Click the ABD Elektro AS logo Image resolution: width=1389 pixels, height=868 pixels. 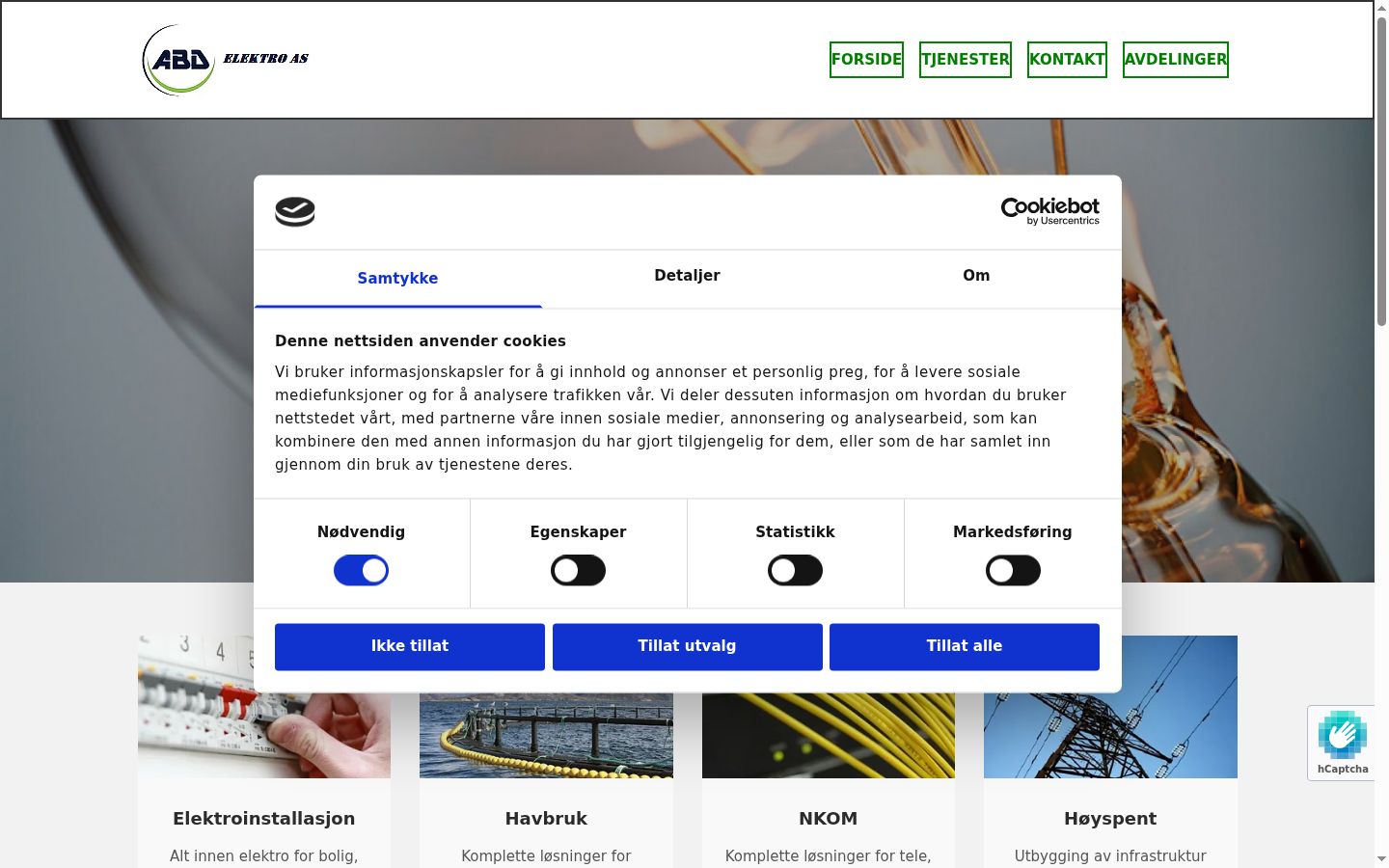click(x=226, y=60)
